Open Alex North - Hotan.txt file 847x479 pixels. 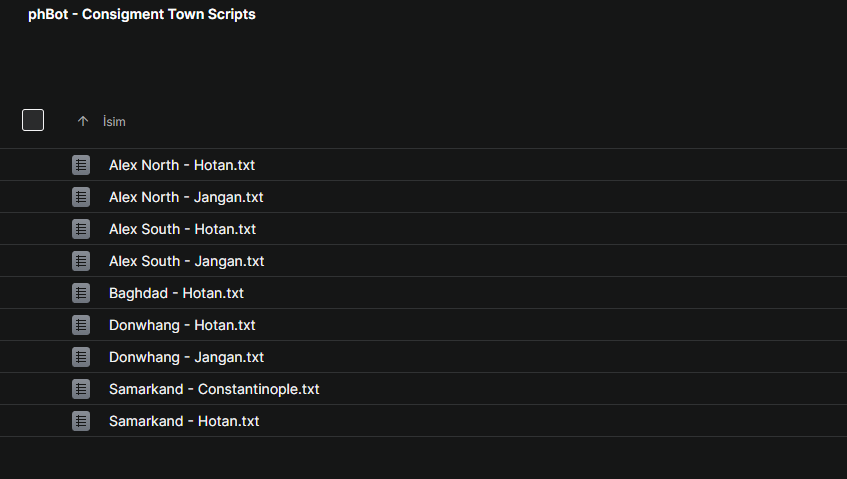[182, 165]
